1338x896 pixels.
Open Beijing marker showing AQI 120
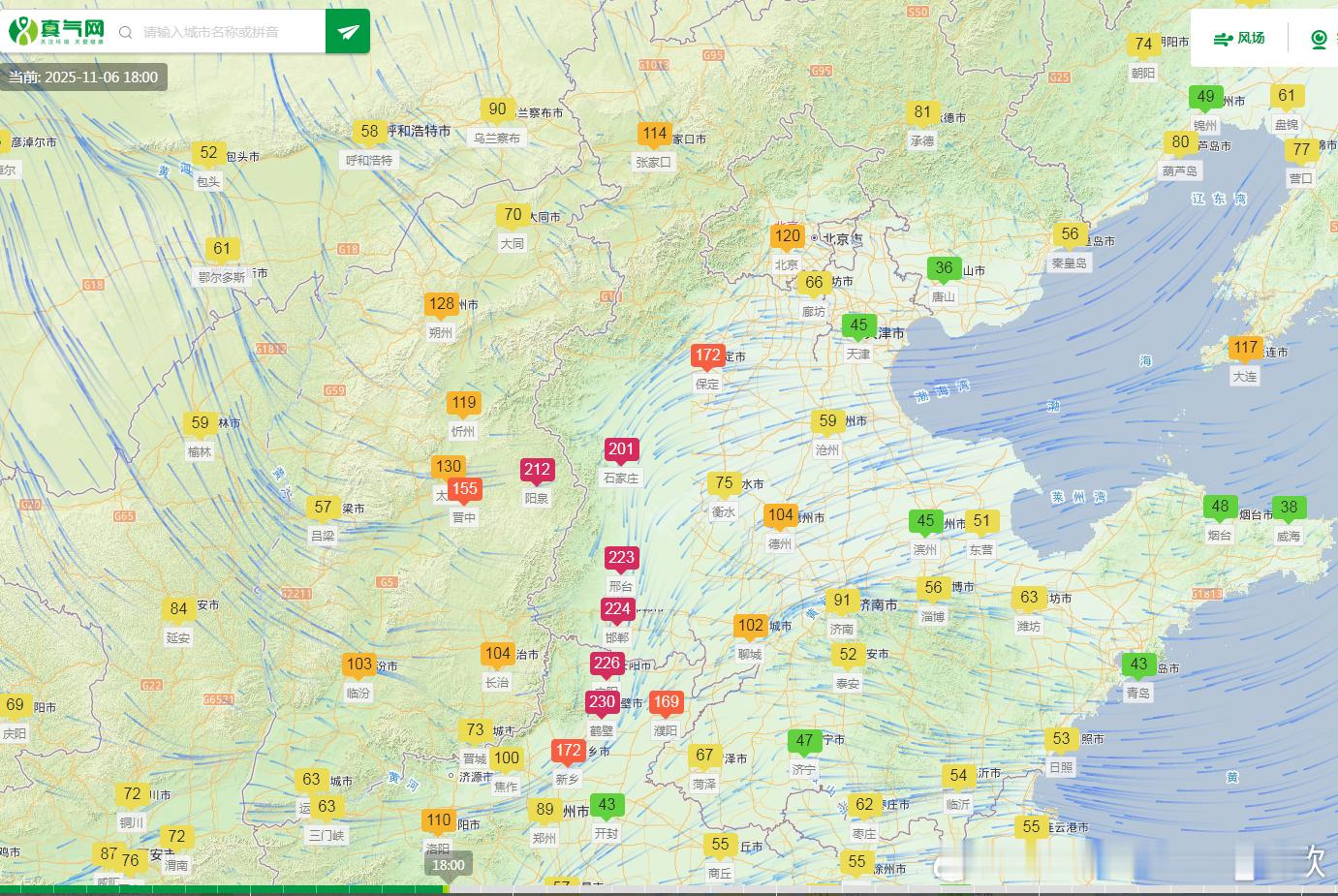click(788, 236)
